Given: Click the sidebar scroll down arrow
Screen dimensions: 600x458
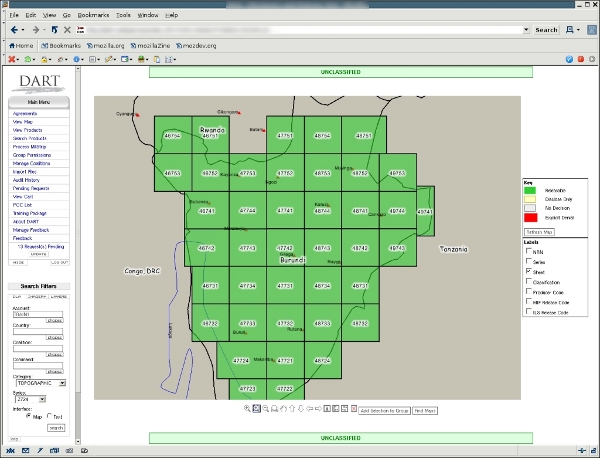Looking at the screenshot, I should (x=78, y=441).
